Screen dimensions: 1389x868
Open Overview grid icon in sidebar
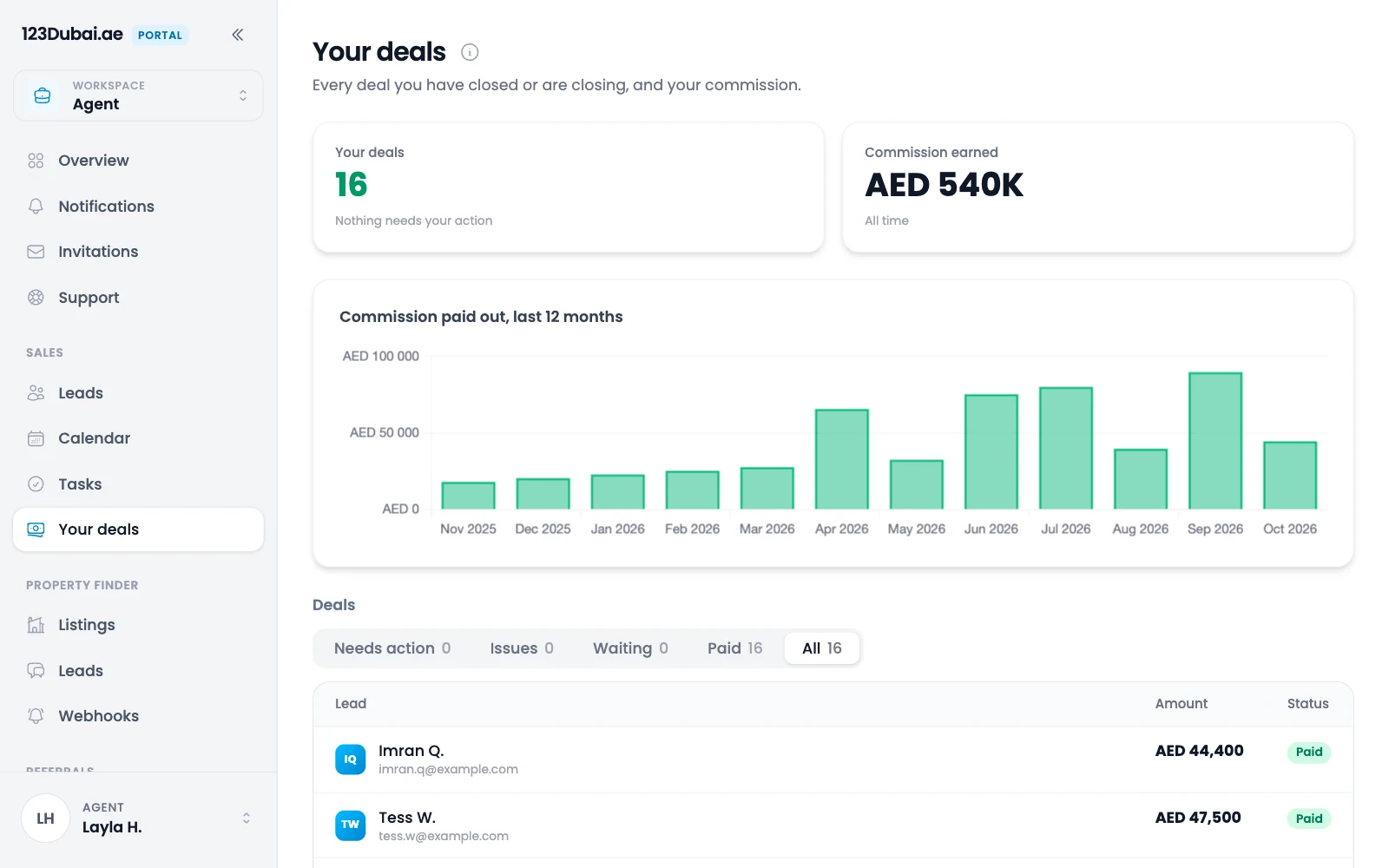pos(36,161)
